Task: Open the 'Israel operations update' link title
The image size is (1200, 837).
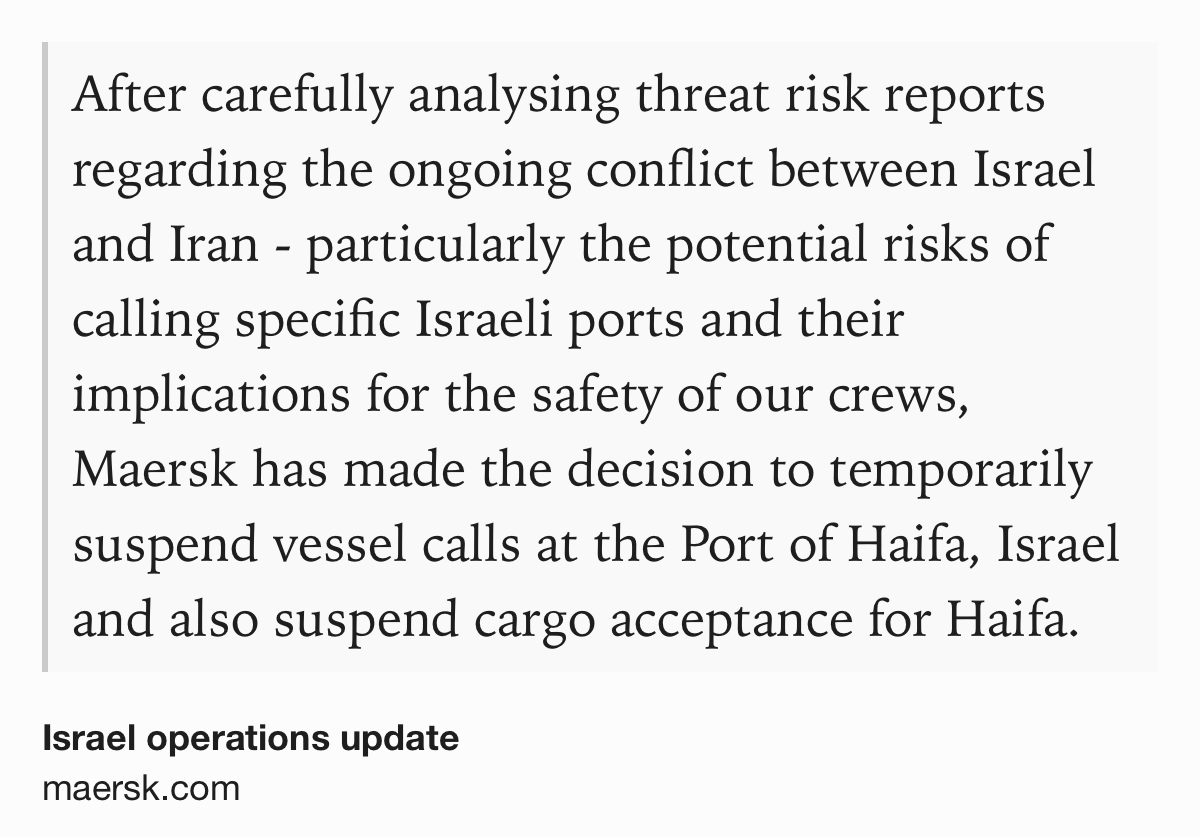Action: (x=251, y=739)
